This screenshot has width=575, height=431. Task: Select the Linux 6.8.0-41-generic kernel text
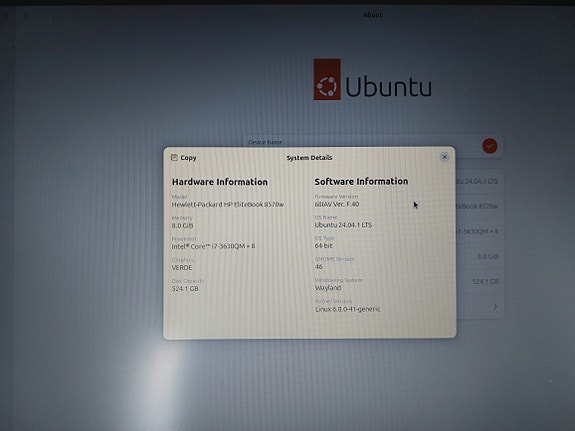[348, 309]
